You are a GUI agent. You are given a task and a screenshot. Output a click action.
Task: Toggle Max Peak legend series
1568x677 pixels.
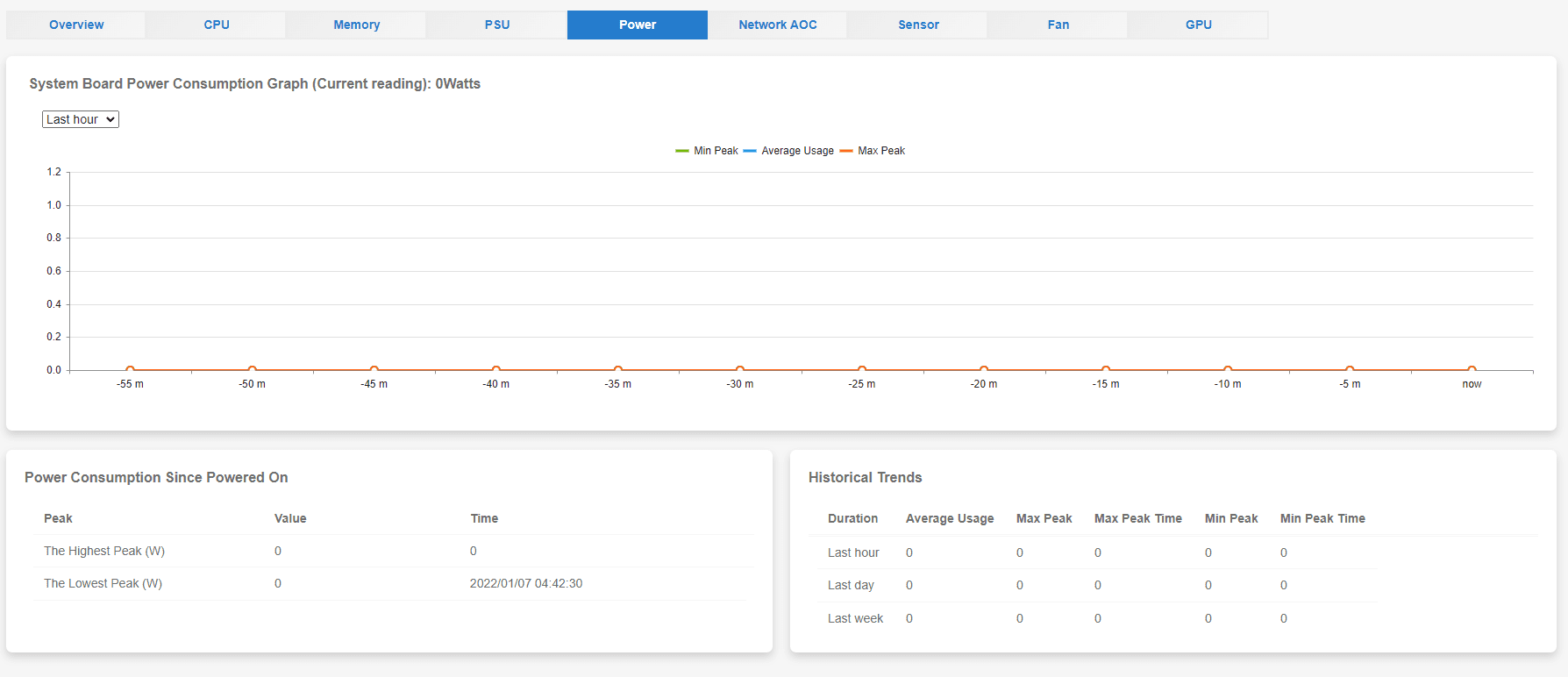[872, 151]
